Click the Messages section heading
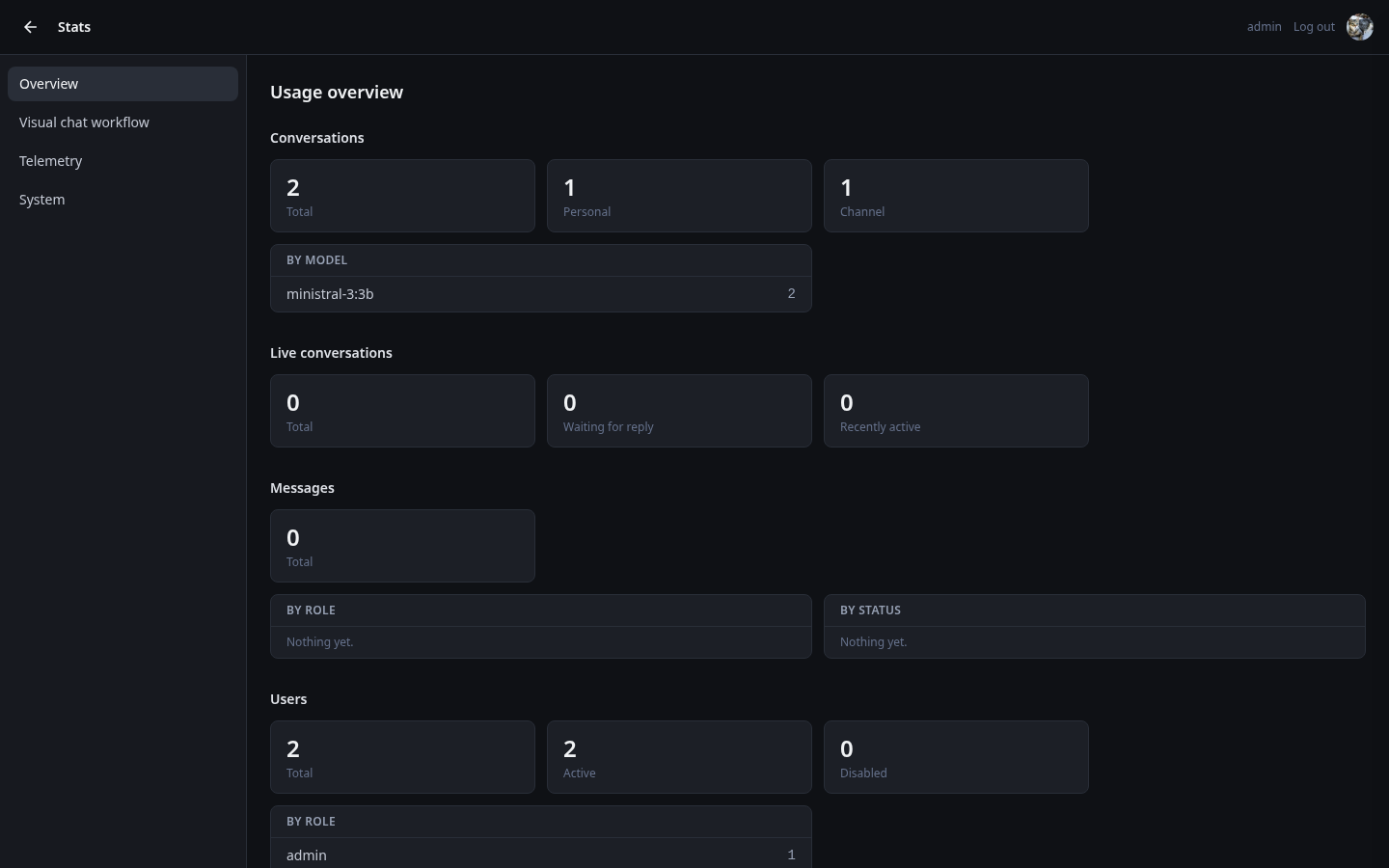 pyautogui.click(x=302, y=488)
